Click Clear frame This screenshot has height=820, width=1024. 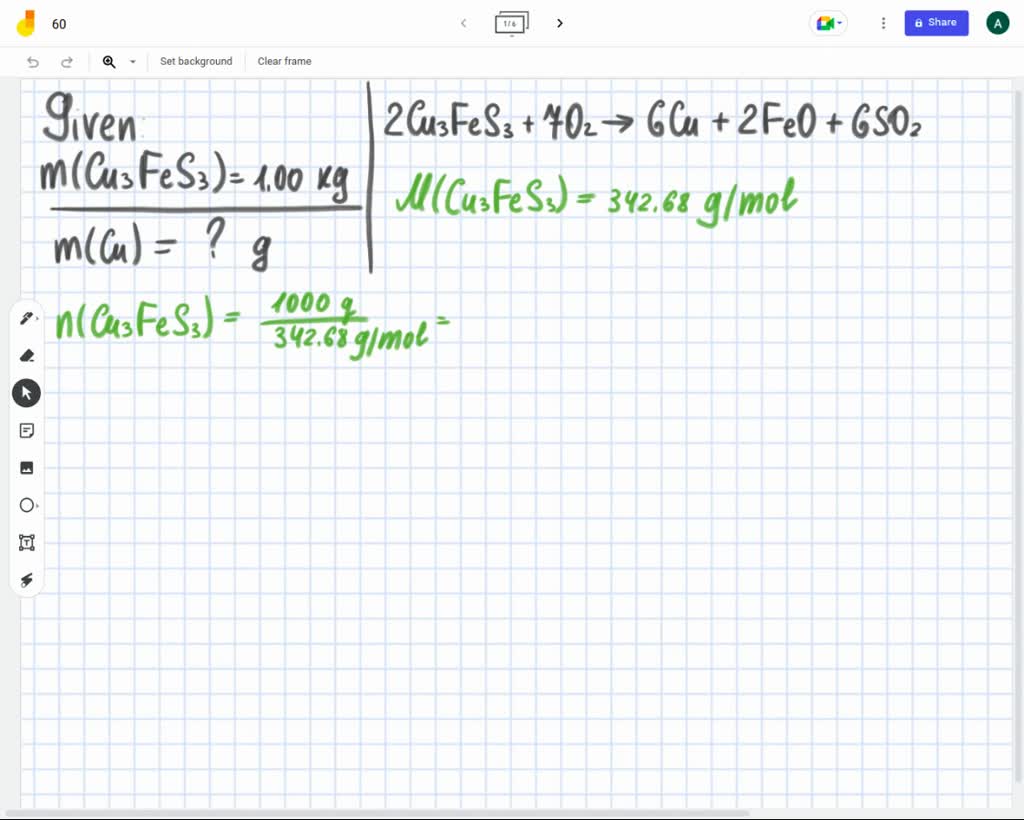click(284, 61)
